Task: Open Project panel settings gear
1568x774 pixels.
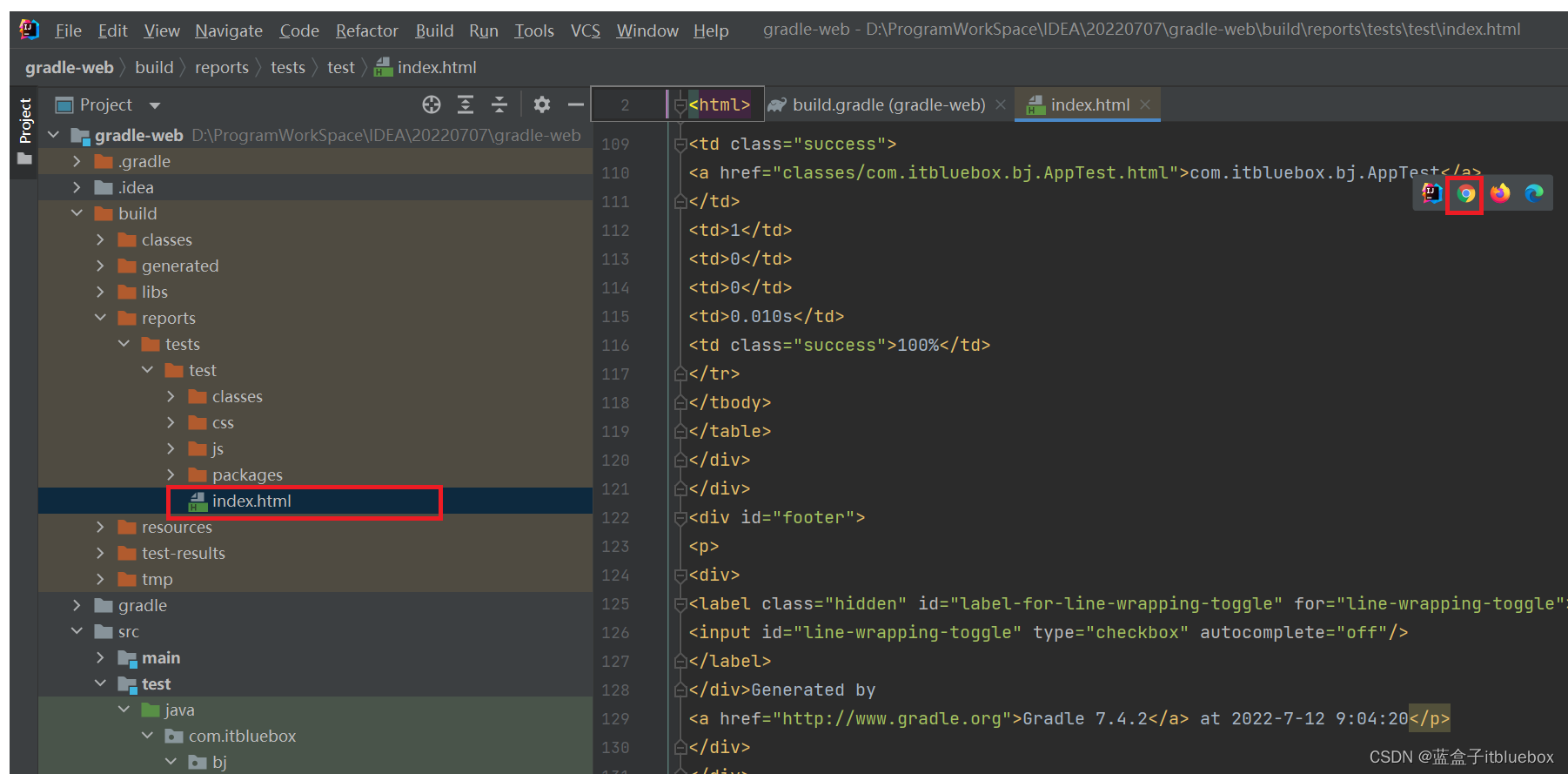Action: pyautogui.click(x=542, y=104)
